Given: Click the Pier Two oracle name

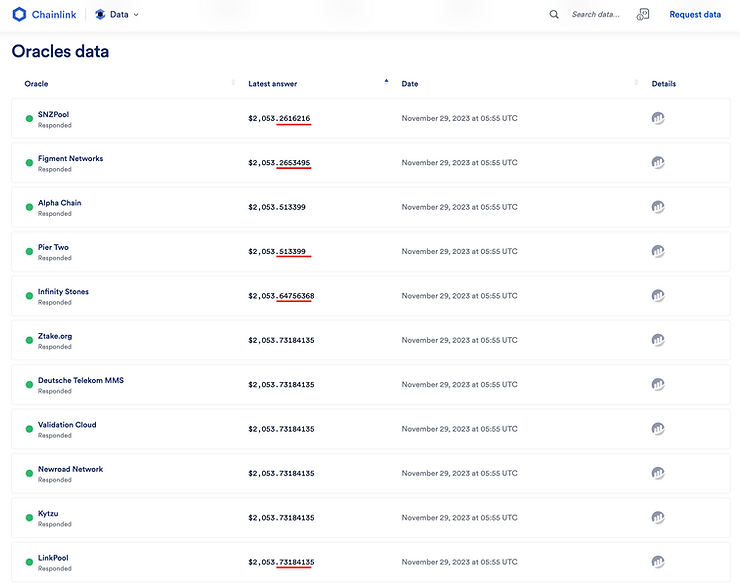Looking at the screenshot, I should tap(53, 247).
